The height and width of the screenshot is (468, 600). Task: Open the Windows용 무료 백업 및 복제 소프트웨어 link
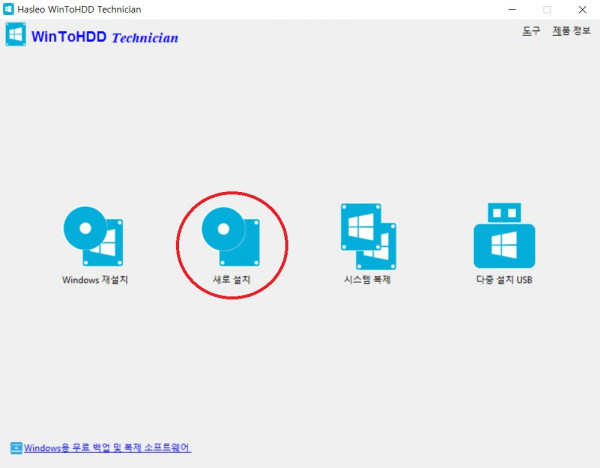tap(107, 448)
